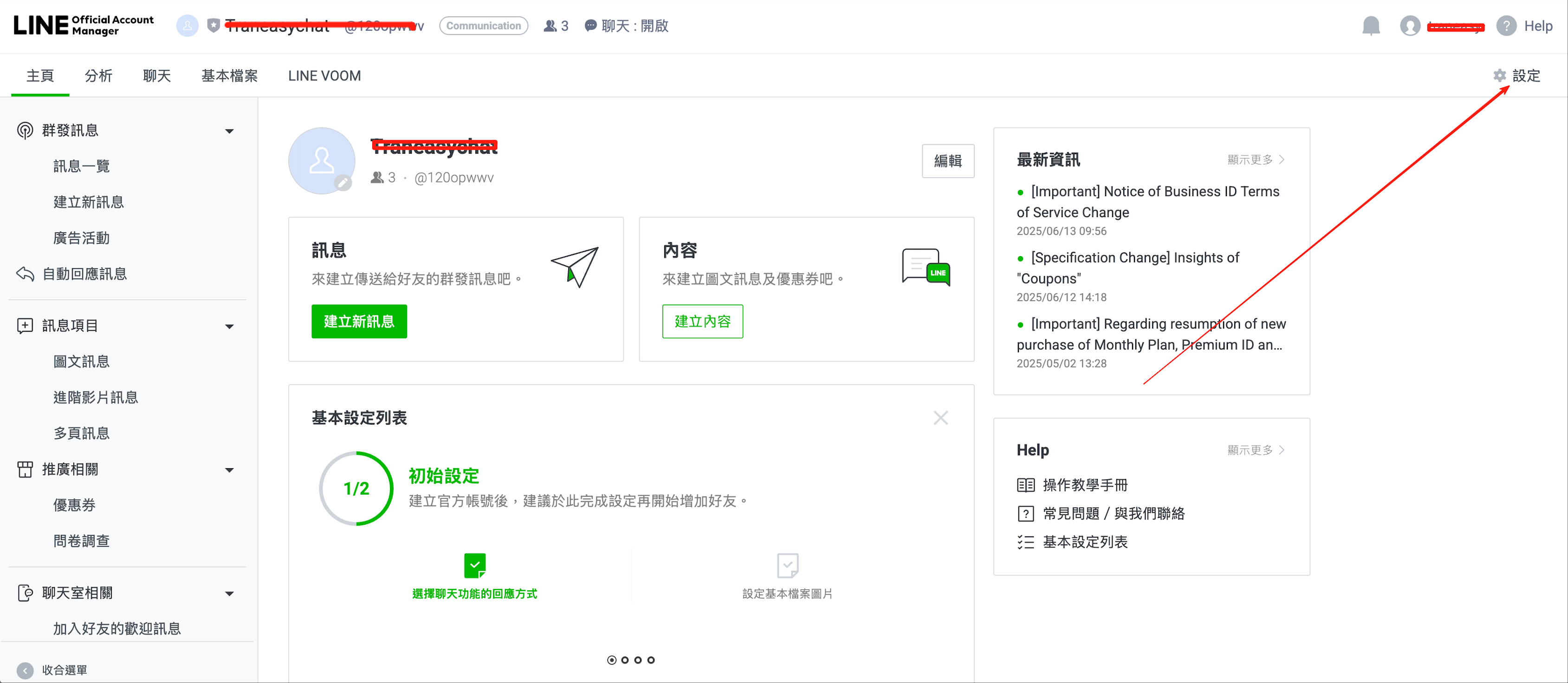This screenshot has width=1568, height=683.
Task: Collapse the 群發訊息 sidebar section
Action: 229,131
